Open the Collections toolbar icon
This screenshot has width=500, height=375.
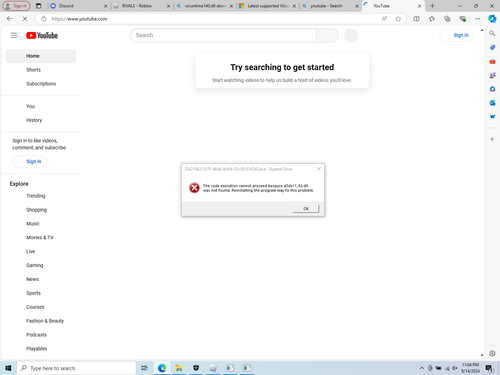tap(447, 19)
